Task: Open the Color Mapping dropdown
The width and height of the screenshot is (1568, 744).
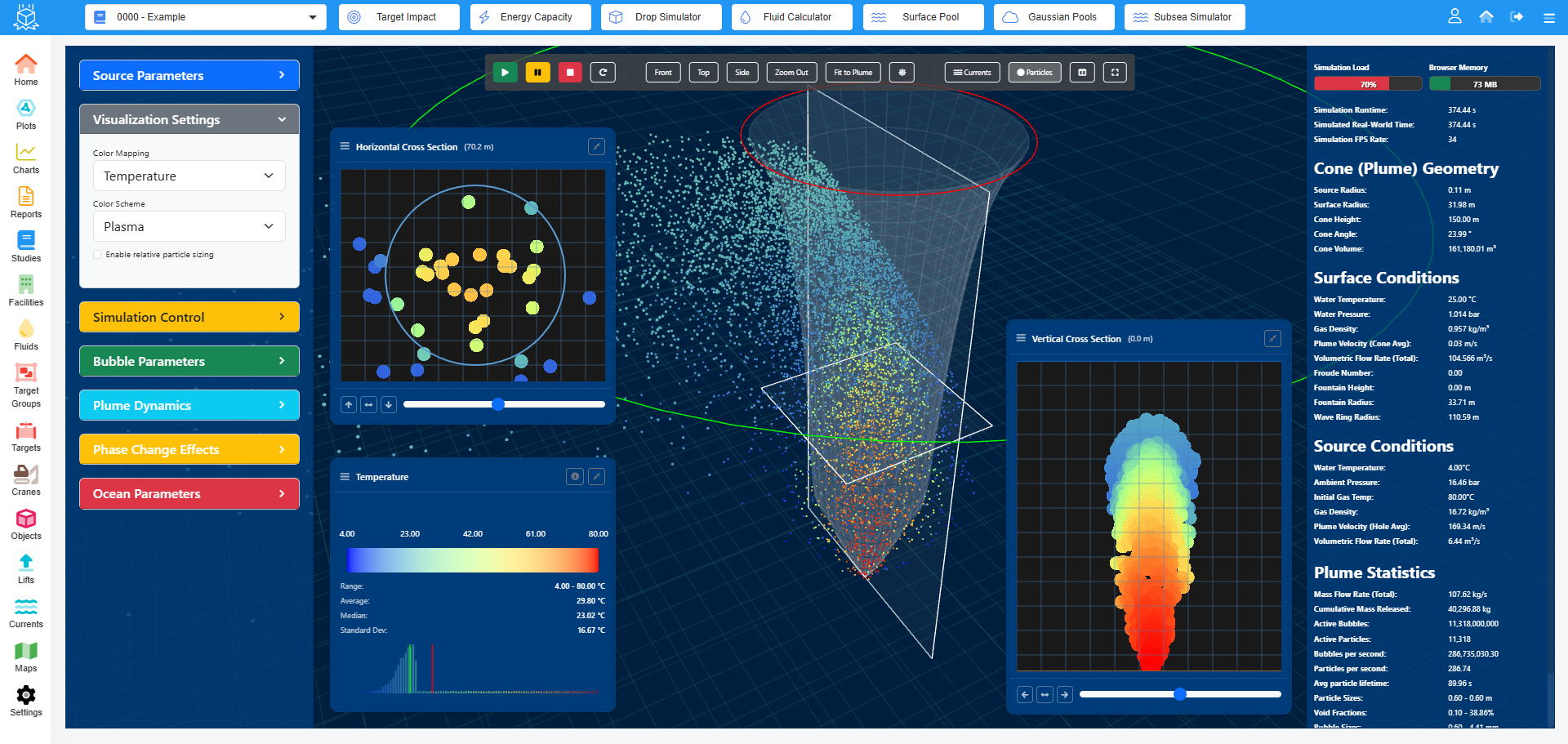Action: pyautogui.click(x=189, y=176)
